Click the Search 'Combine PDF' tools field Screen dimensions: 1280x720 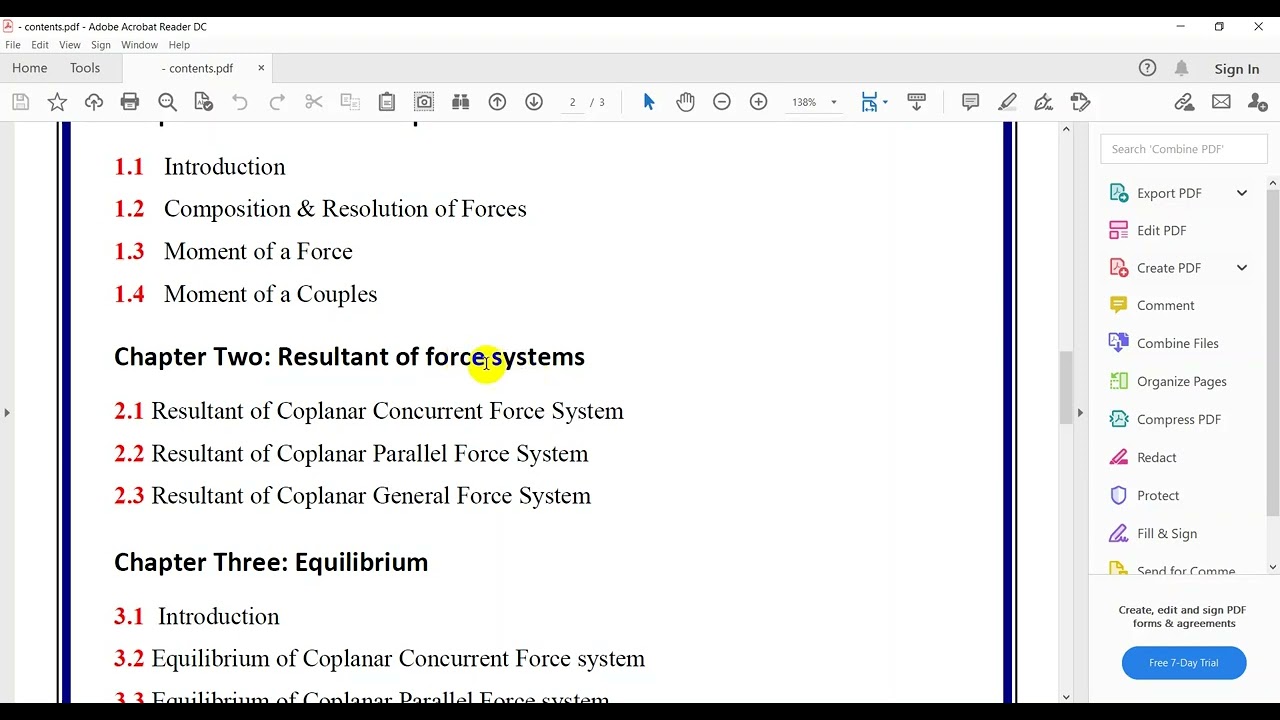pos(1184,149)
